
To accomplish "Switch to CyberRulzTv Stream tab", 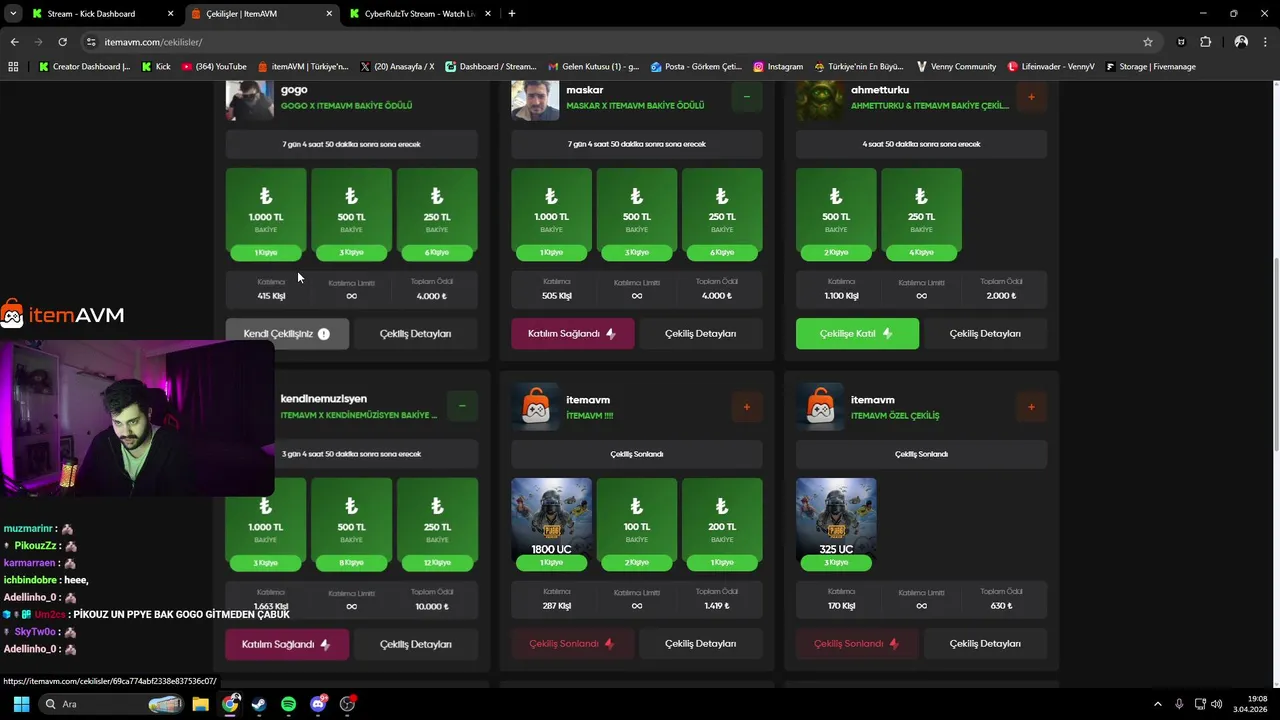I will (x=419, y=14).
